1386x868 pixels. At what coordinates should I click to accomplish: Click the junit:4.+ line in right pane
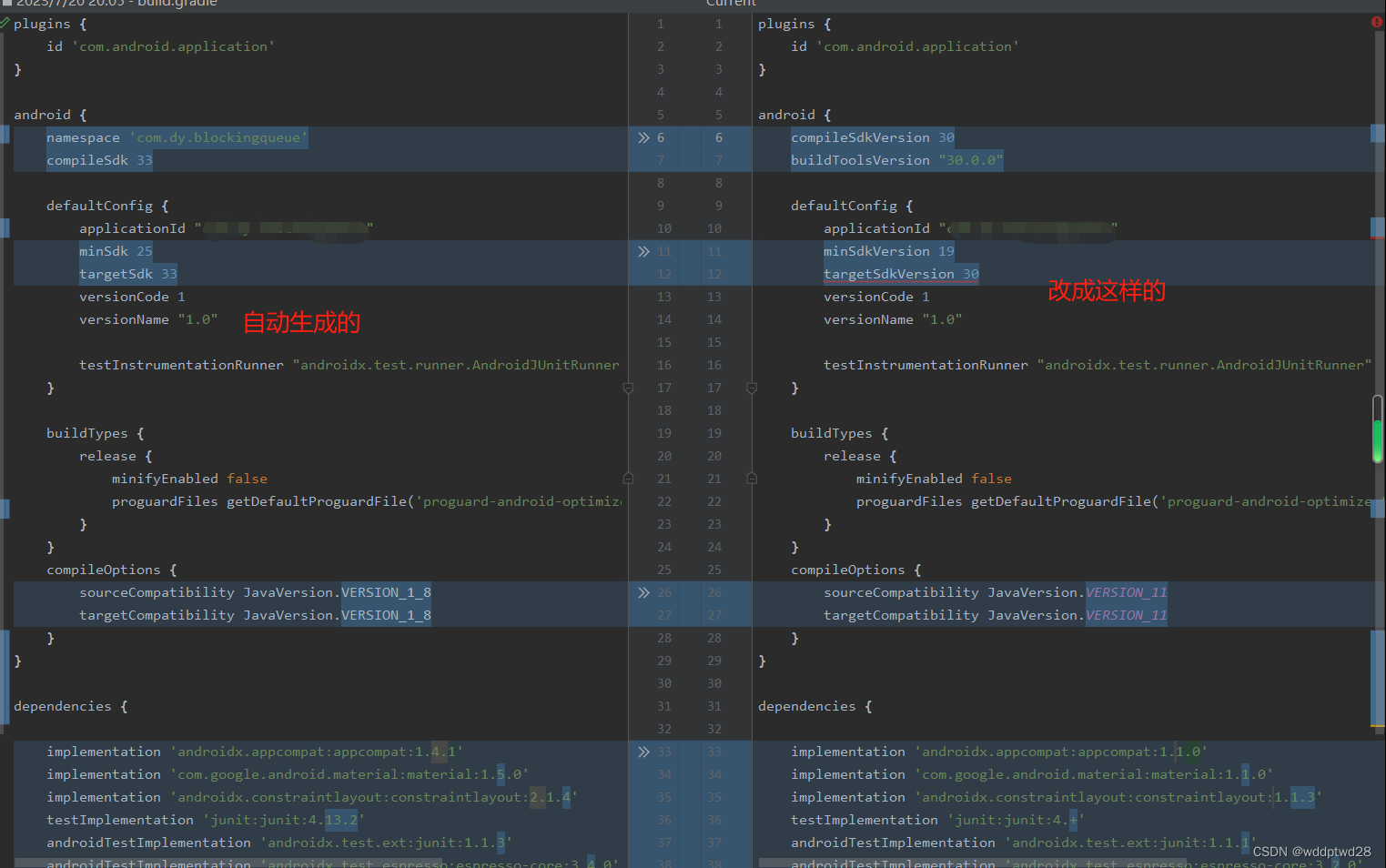[938, 820]
